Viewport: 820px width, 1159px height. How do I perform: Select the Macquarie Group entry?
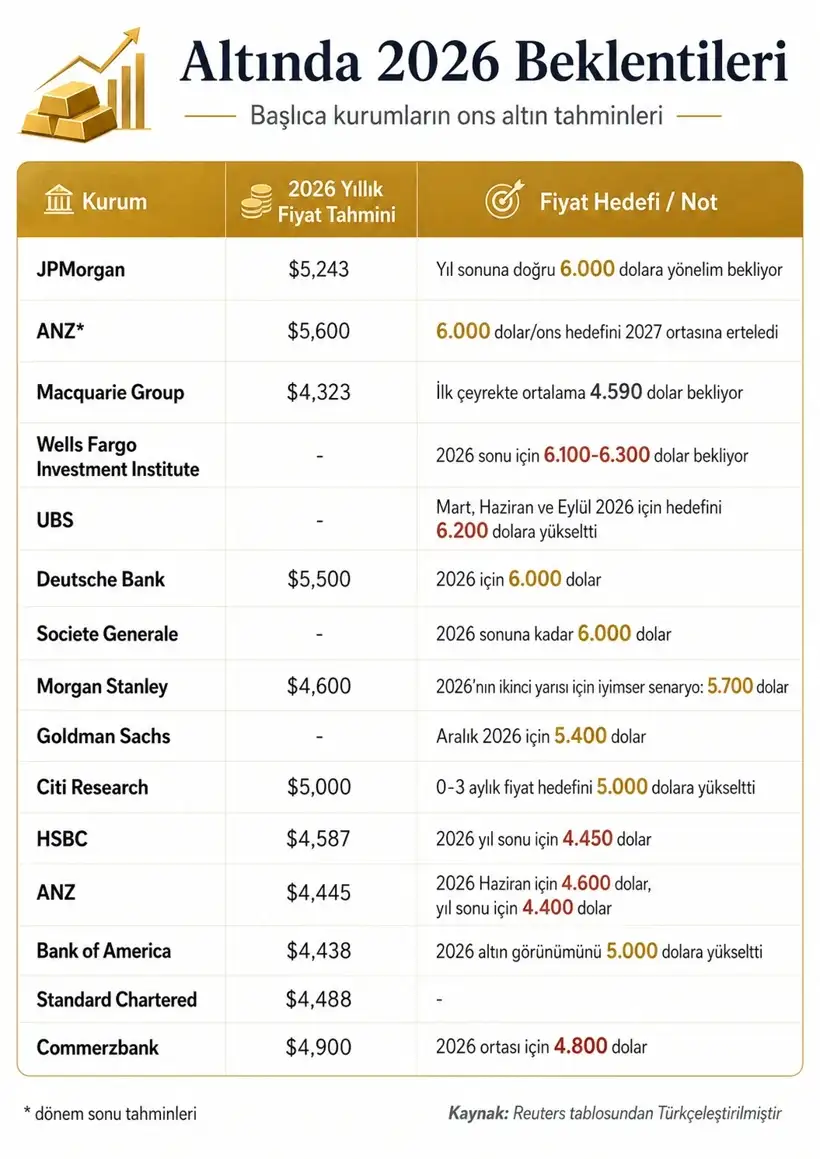click(x=110, y=392)
